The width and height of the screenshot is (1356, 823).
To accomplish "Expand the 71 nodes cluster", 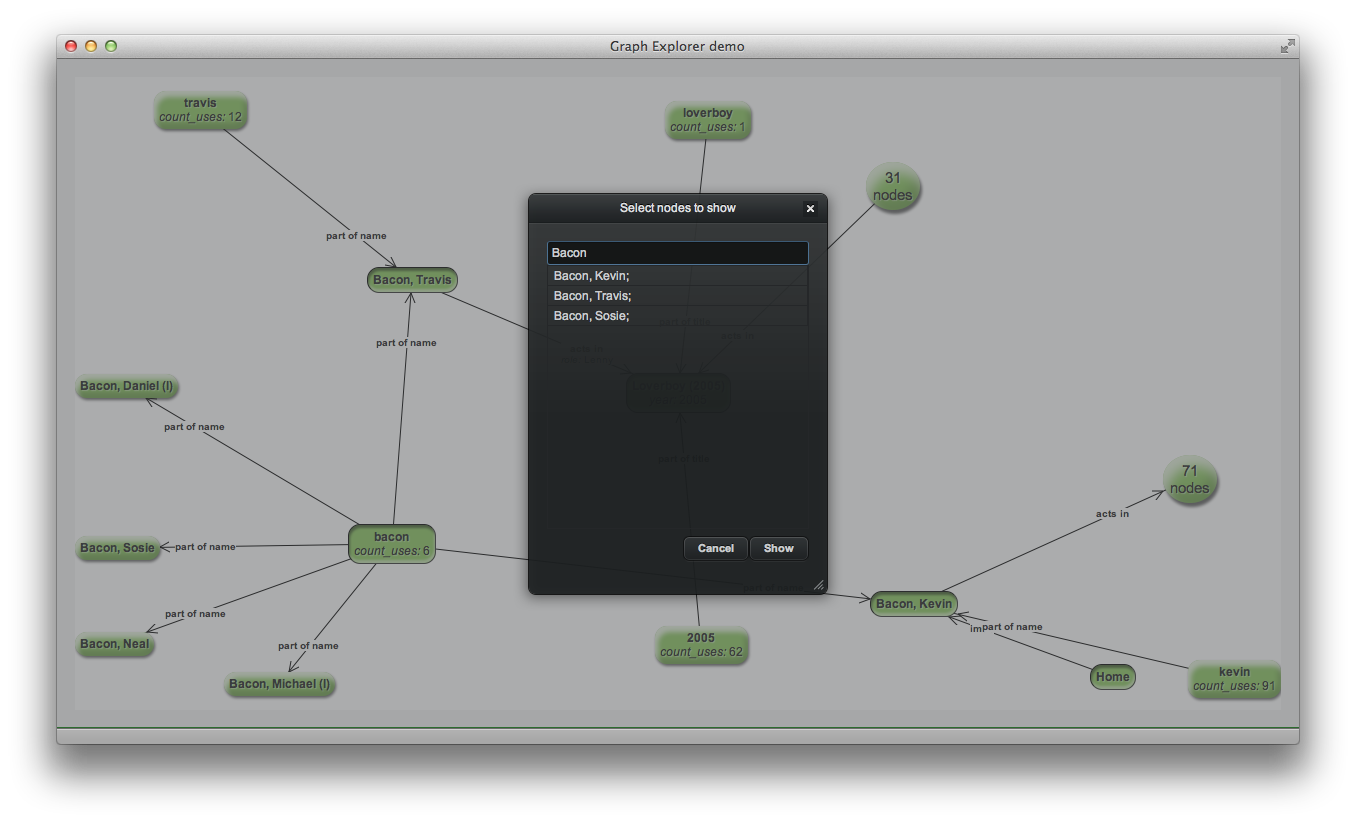I will tap(1189, 480).
